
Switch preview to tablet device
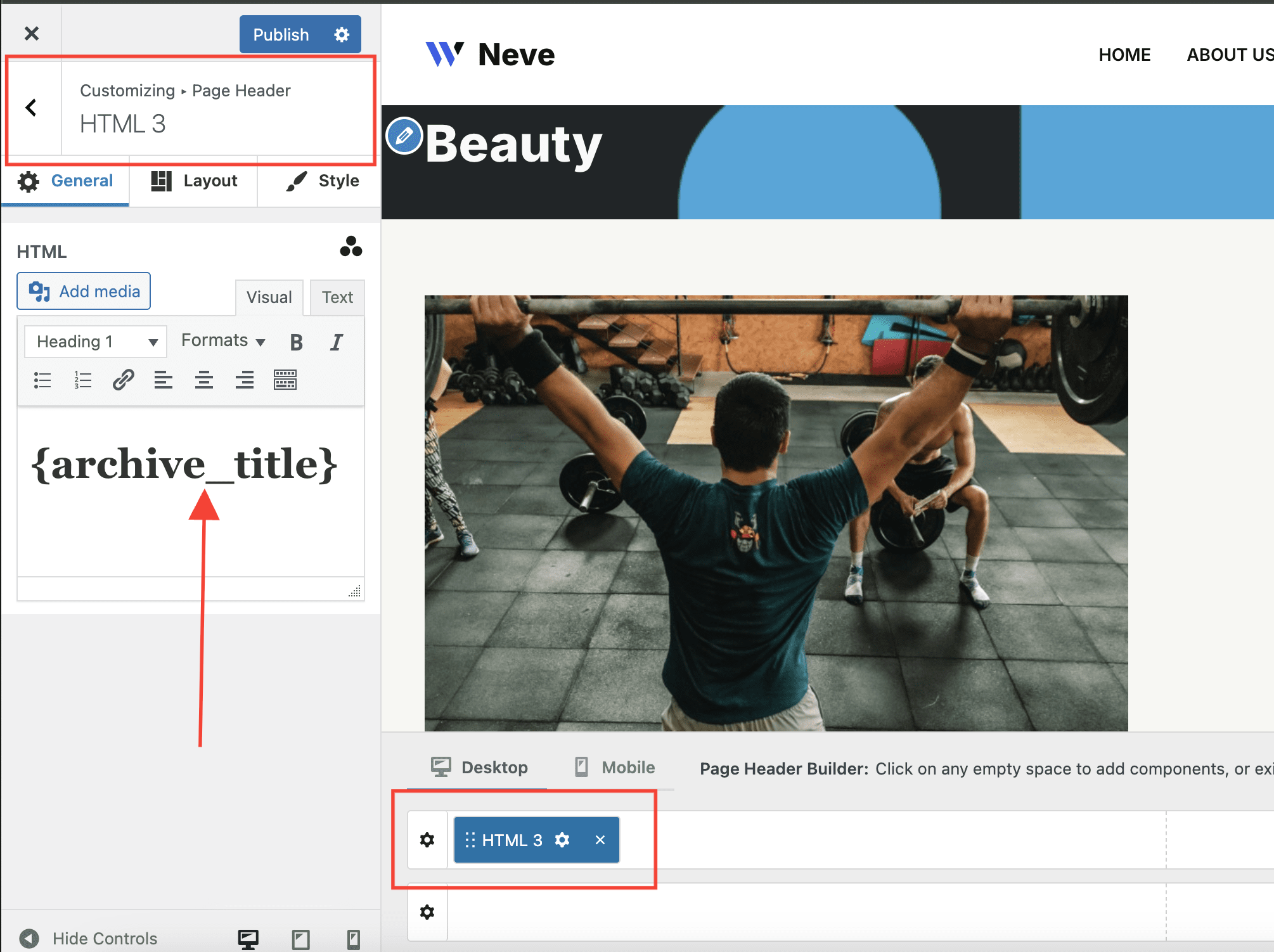[x=301, y=939]
